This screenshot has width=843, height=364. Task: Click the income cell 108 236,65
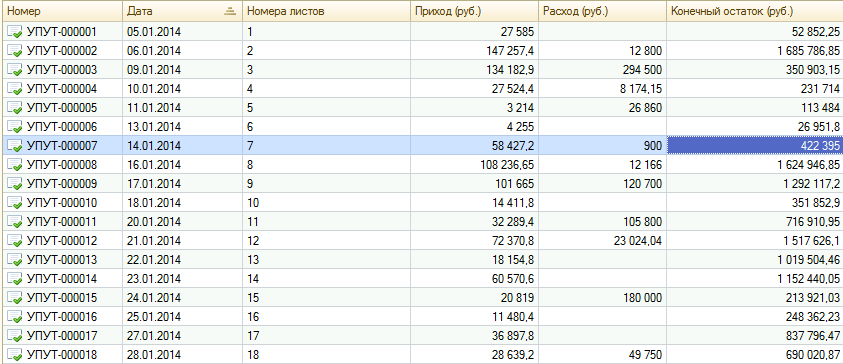(475, 165)
